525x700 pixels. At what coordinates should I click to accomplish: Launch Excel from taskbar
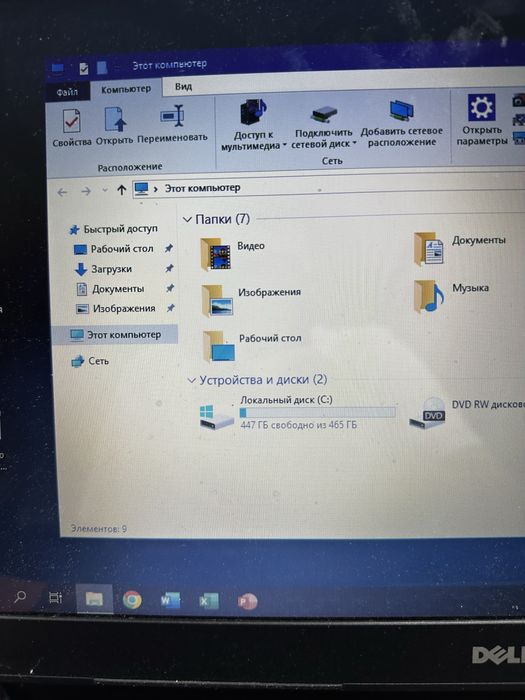208,601
